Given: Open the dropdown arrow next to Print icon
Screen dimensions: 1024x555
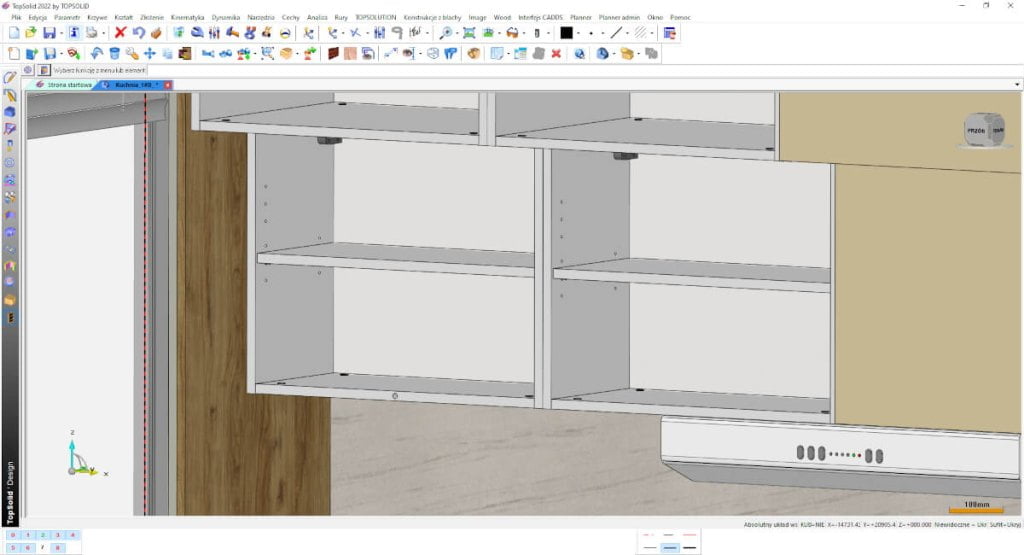Looking at the screenshot, I should pos(103,33).
